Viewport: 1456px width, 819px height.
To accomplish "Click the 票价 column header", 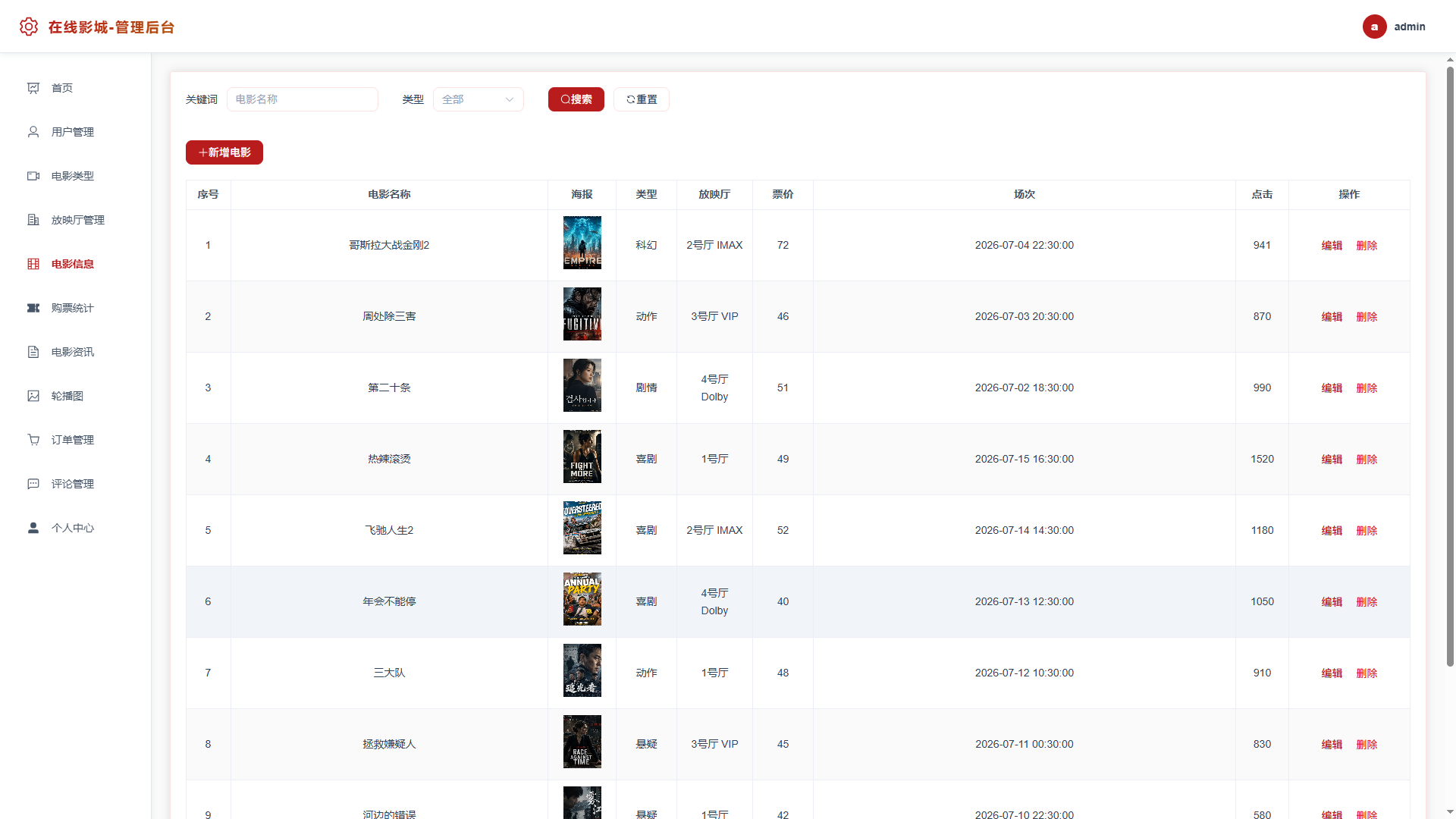I will tap(783, 195).
